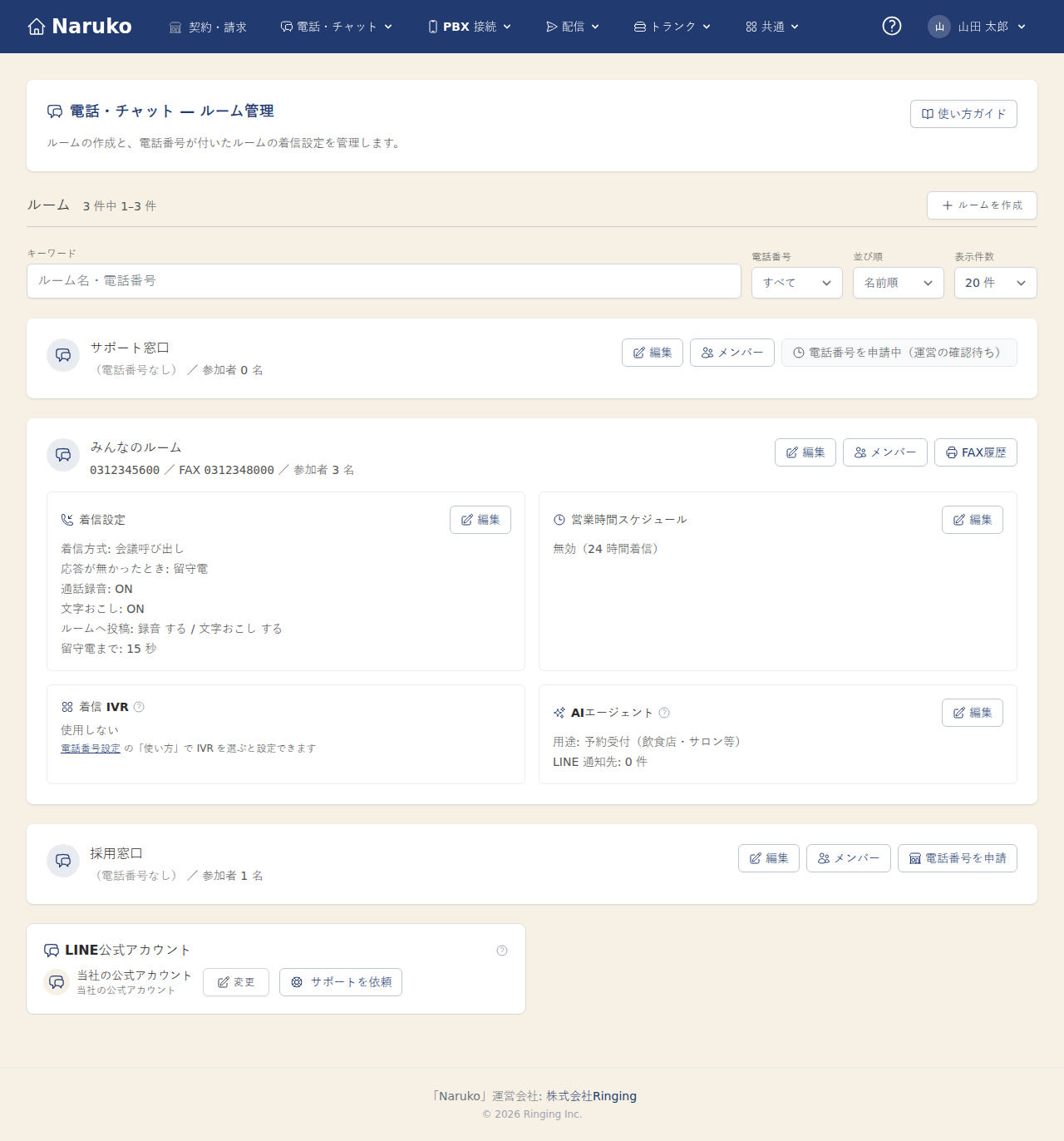Click the 着信設定 phone icon
Image resolution: width=1064 pixels, height=1141 pixels.
click(67, 520)
